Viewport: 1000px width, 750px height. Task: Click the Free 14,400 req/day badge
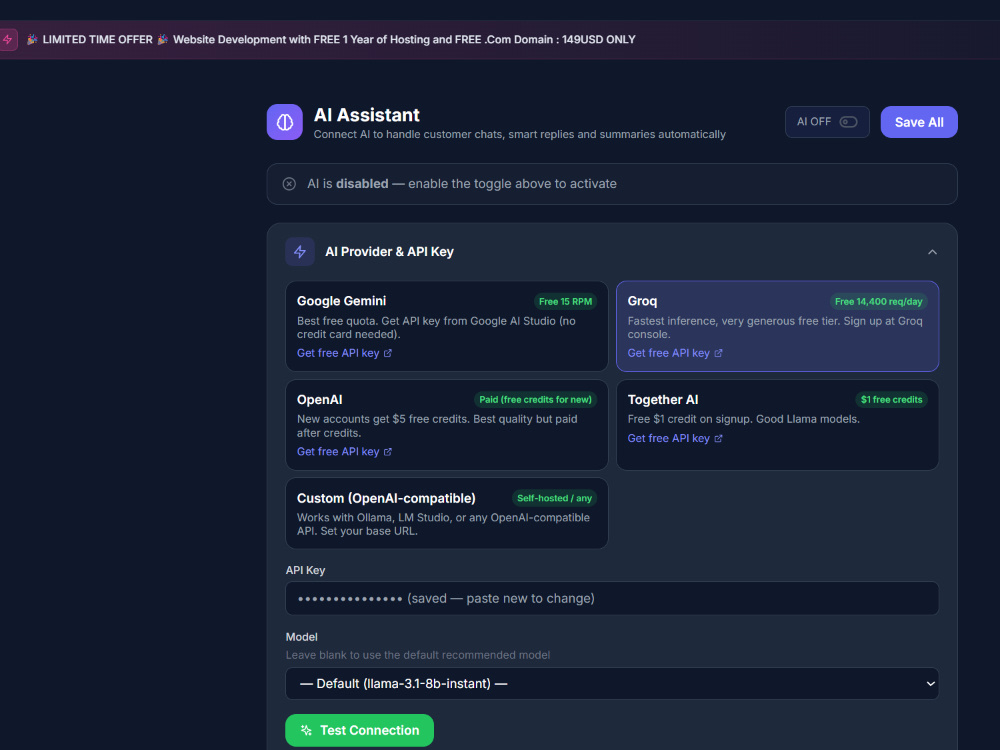878,302
